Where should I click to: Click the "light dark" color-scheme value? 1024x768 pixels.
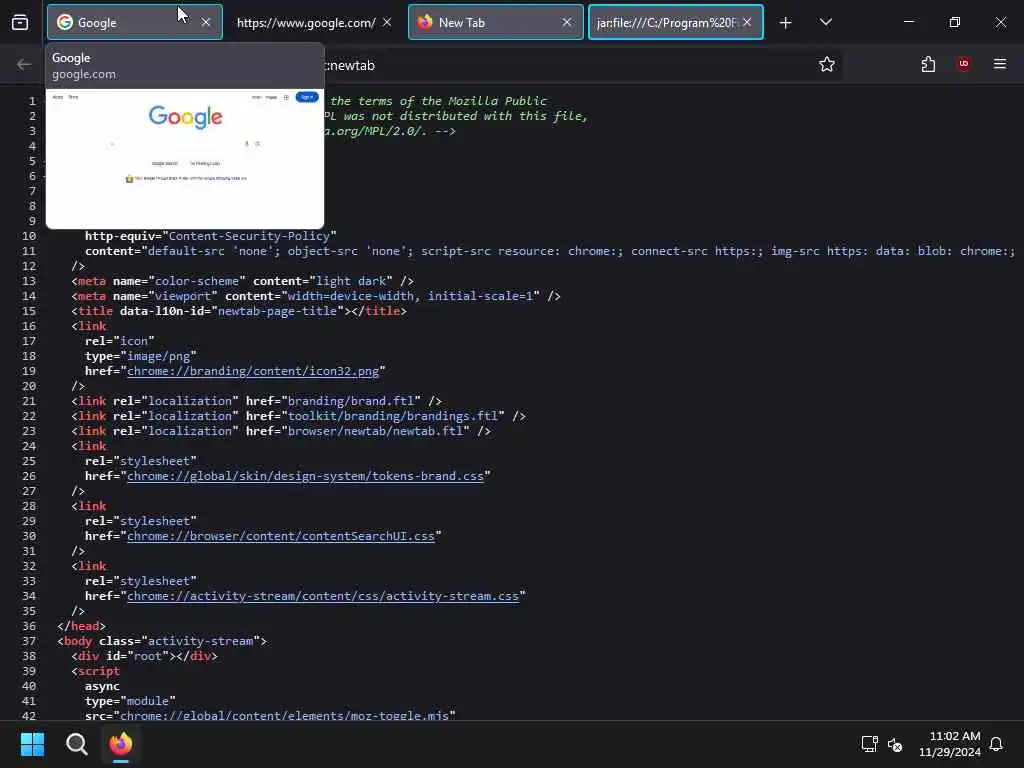coord(351,281)
